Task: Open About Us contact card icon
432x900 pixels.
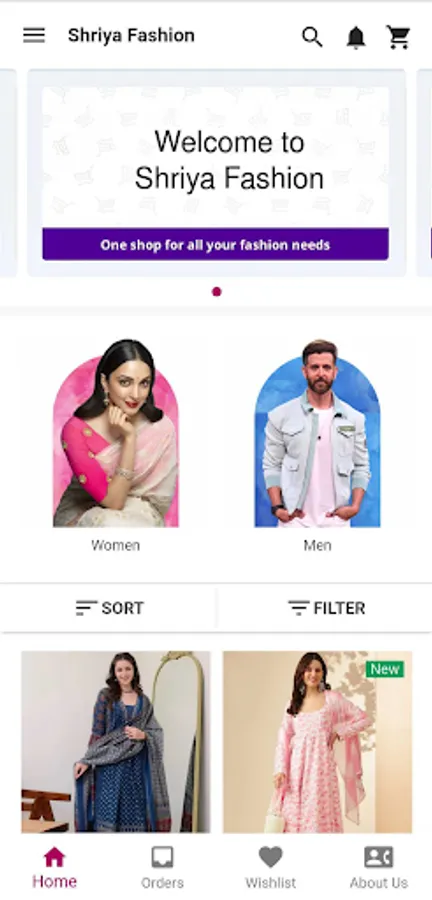Action: tap(379, 858)
